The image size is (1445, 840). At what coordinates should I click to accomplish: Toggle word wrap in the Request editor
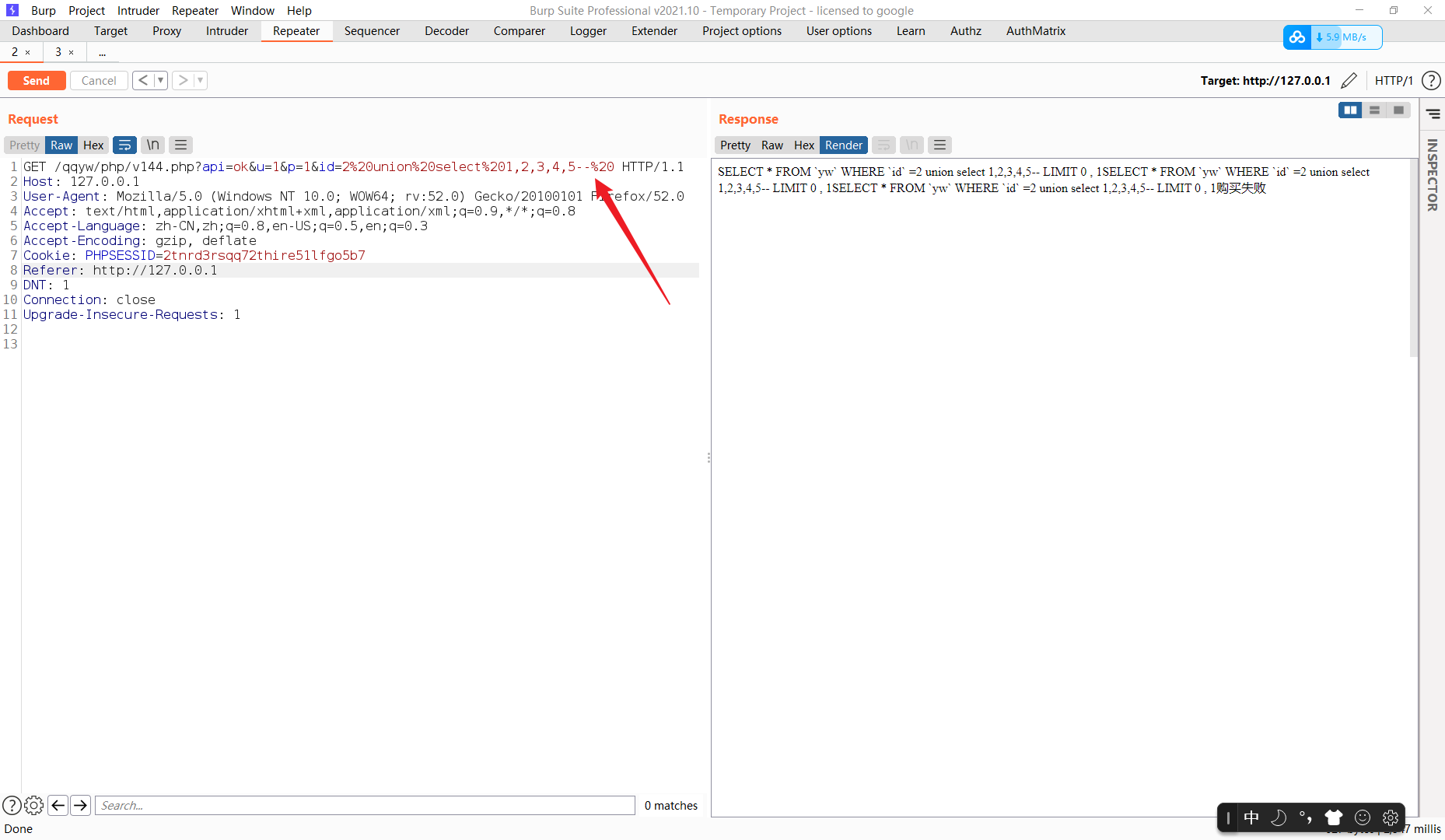(x=124, y=145)
